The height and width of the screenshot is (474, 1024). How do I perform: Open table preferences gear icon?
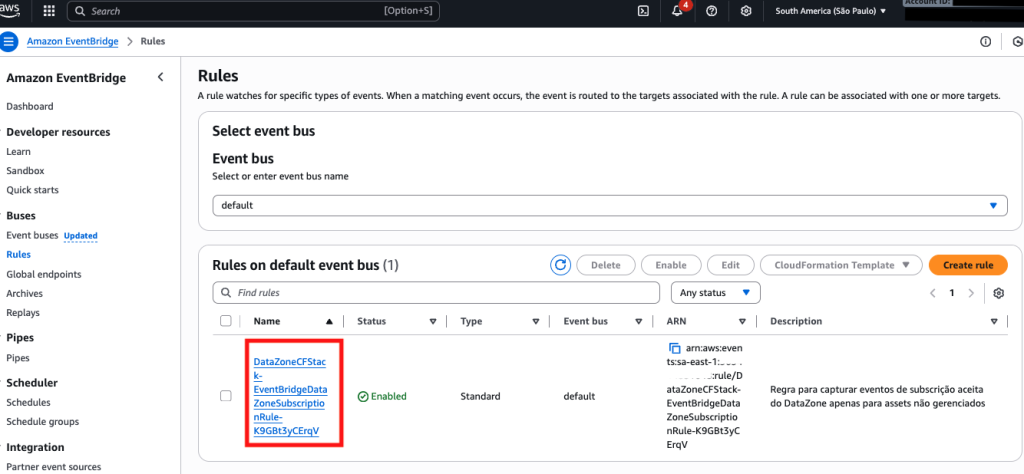998,293
